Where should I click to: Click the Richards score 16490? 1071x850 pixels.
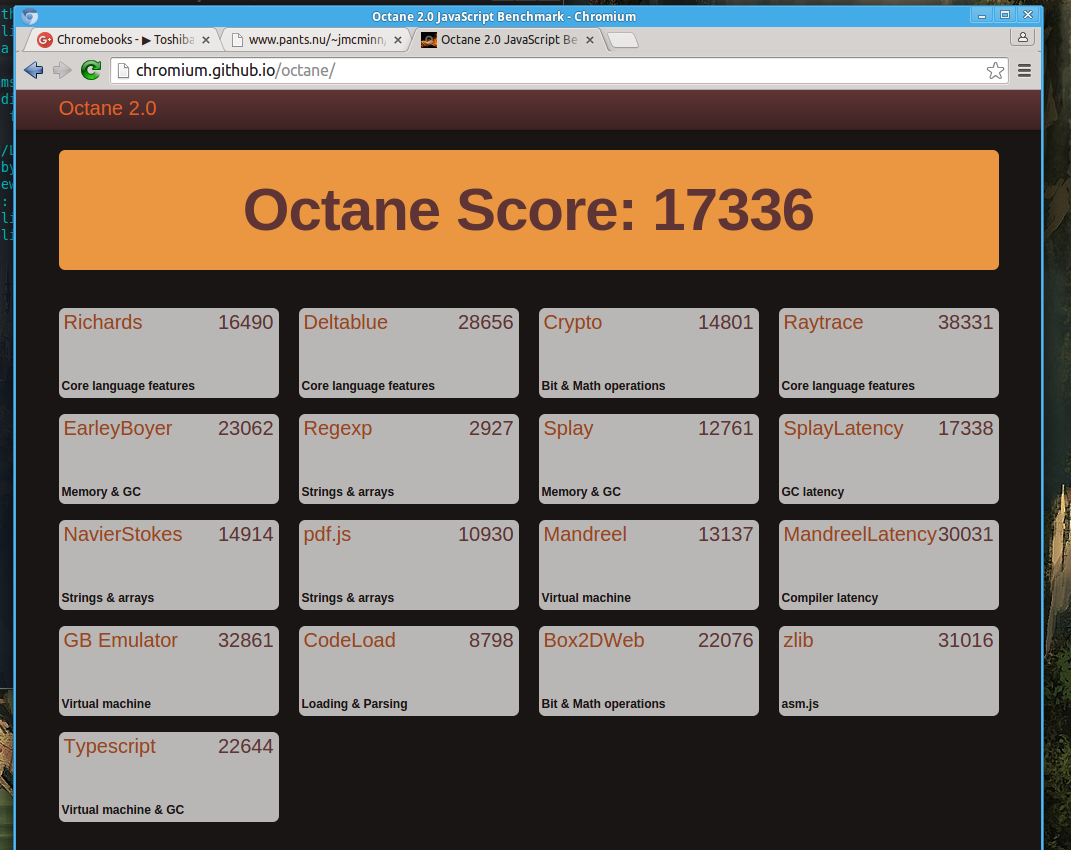(245, 323)
